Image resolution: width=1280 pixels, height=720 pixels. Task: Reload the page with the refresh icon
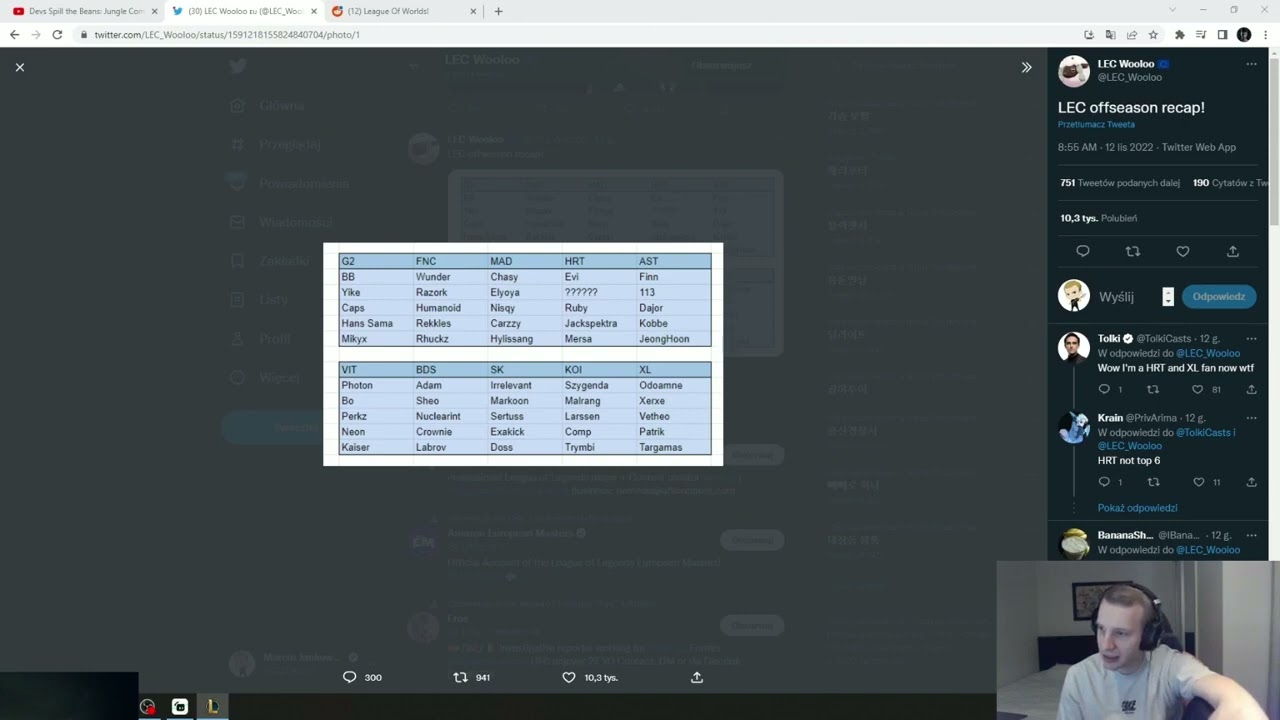[57, 34]
